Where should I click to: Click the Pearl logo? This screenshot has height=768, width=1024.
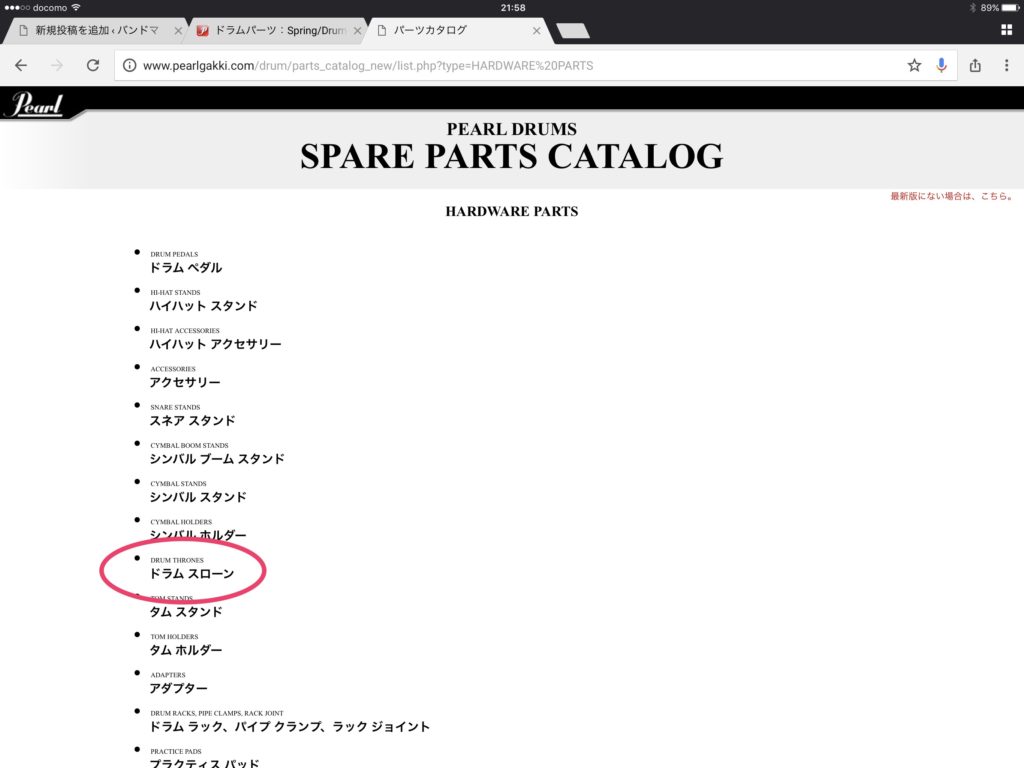37,104
